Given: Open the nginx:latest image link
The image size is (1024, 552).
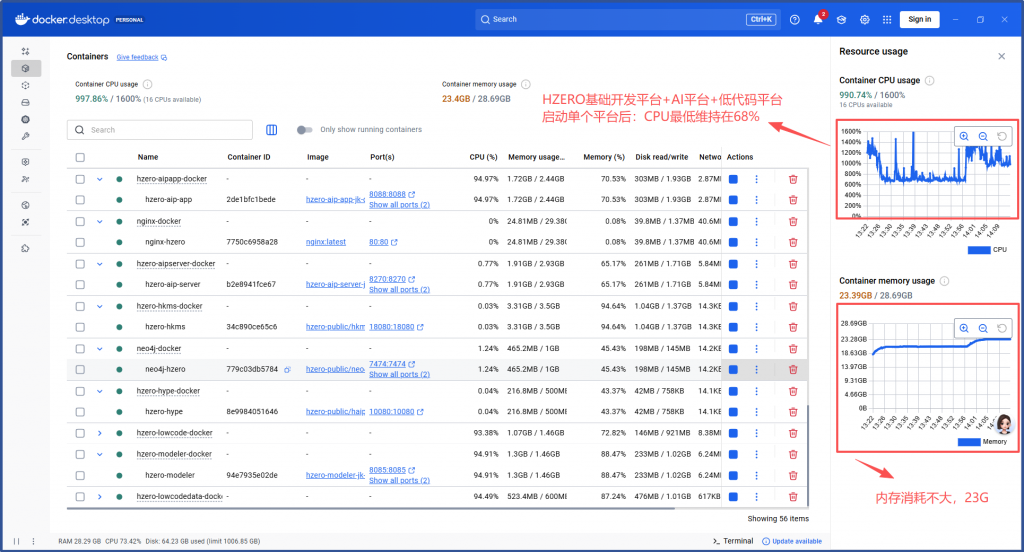Looking at the screenshot, I should [325, 242].
